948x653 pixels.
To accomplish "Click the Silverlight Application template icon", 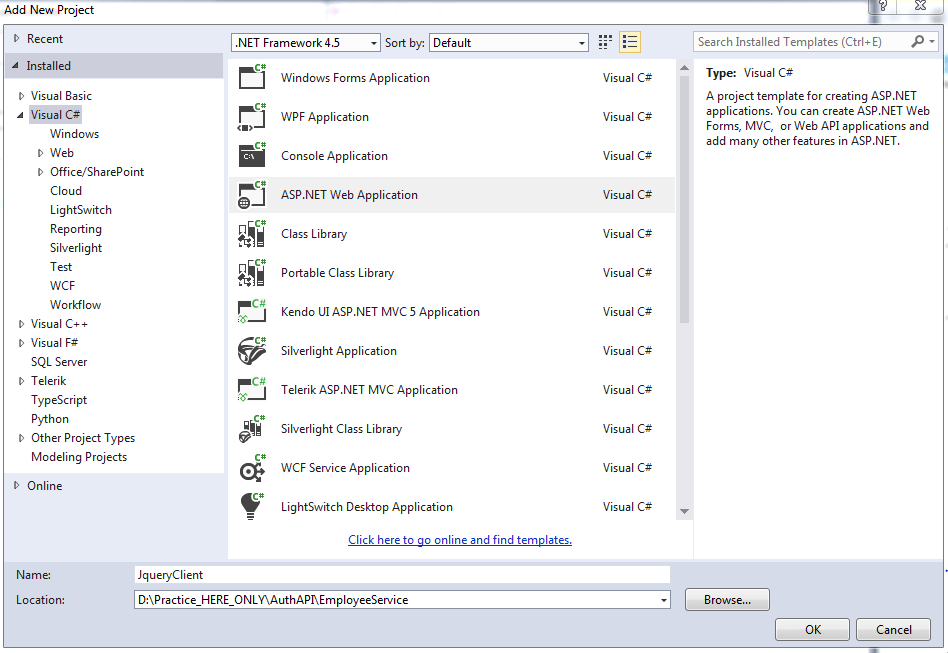I will click(252, 351).
